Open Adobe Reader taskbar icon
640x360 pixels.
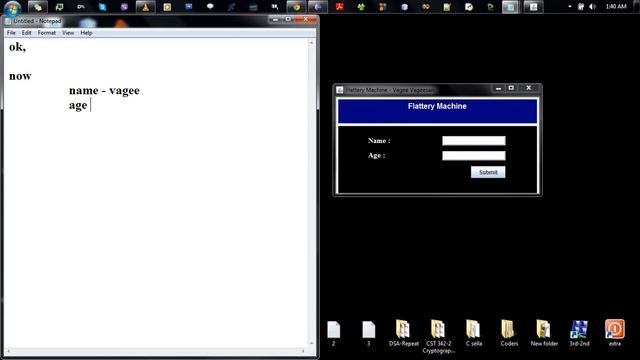[340, 7]
